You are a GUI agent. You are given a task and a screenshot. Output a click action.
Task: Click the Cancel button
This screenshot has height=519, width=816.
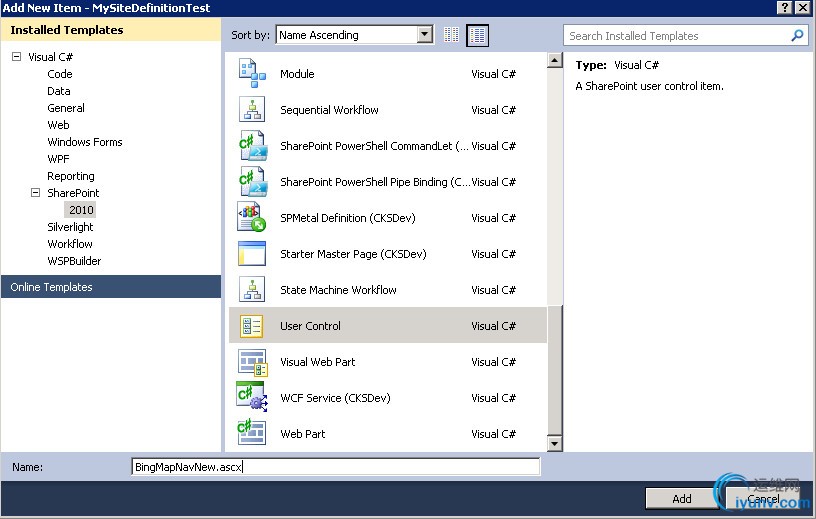click(x=763, y=499)
